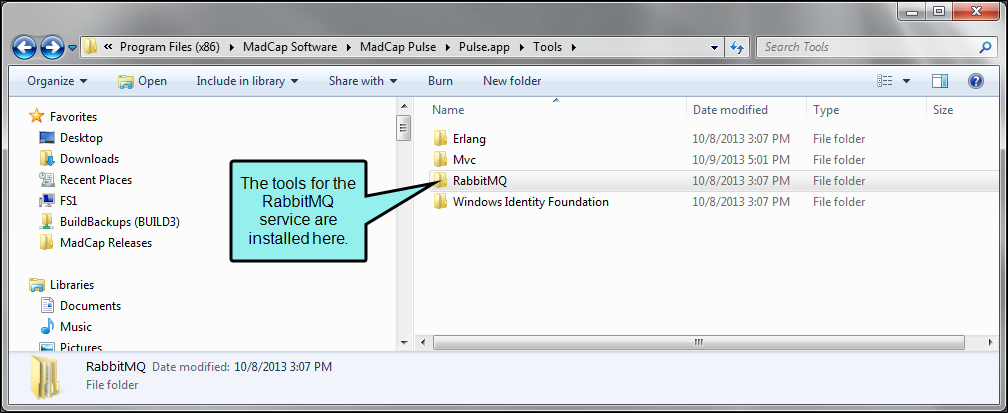Expand arrow after Tools breadcrumb
The height and width of the screenshot is (413, 1008).
573,47
